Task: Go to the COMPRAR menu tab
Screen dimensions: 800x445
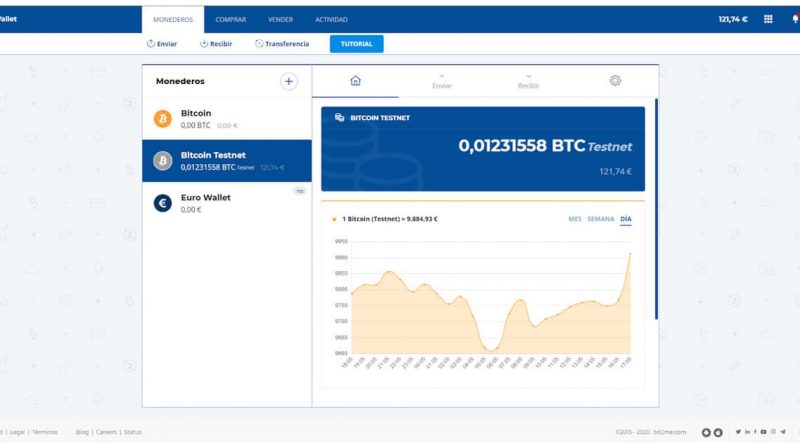Action: tap(230, 19)
